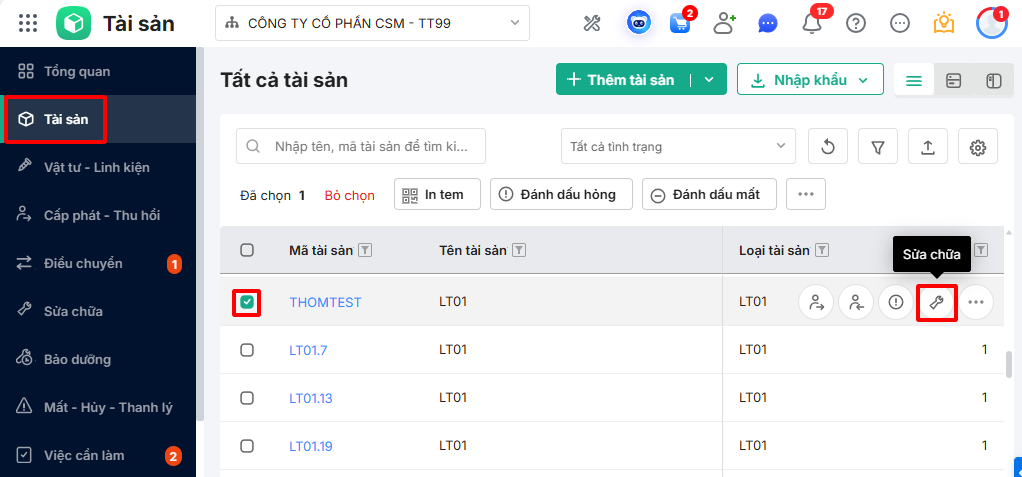This screenshot has width=1022, height=477.
Task: Open Điều chuyển sidebar menu item
Action: pyautogui.click(x=83, y=263)
